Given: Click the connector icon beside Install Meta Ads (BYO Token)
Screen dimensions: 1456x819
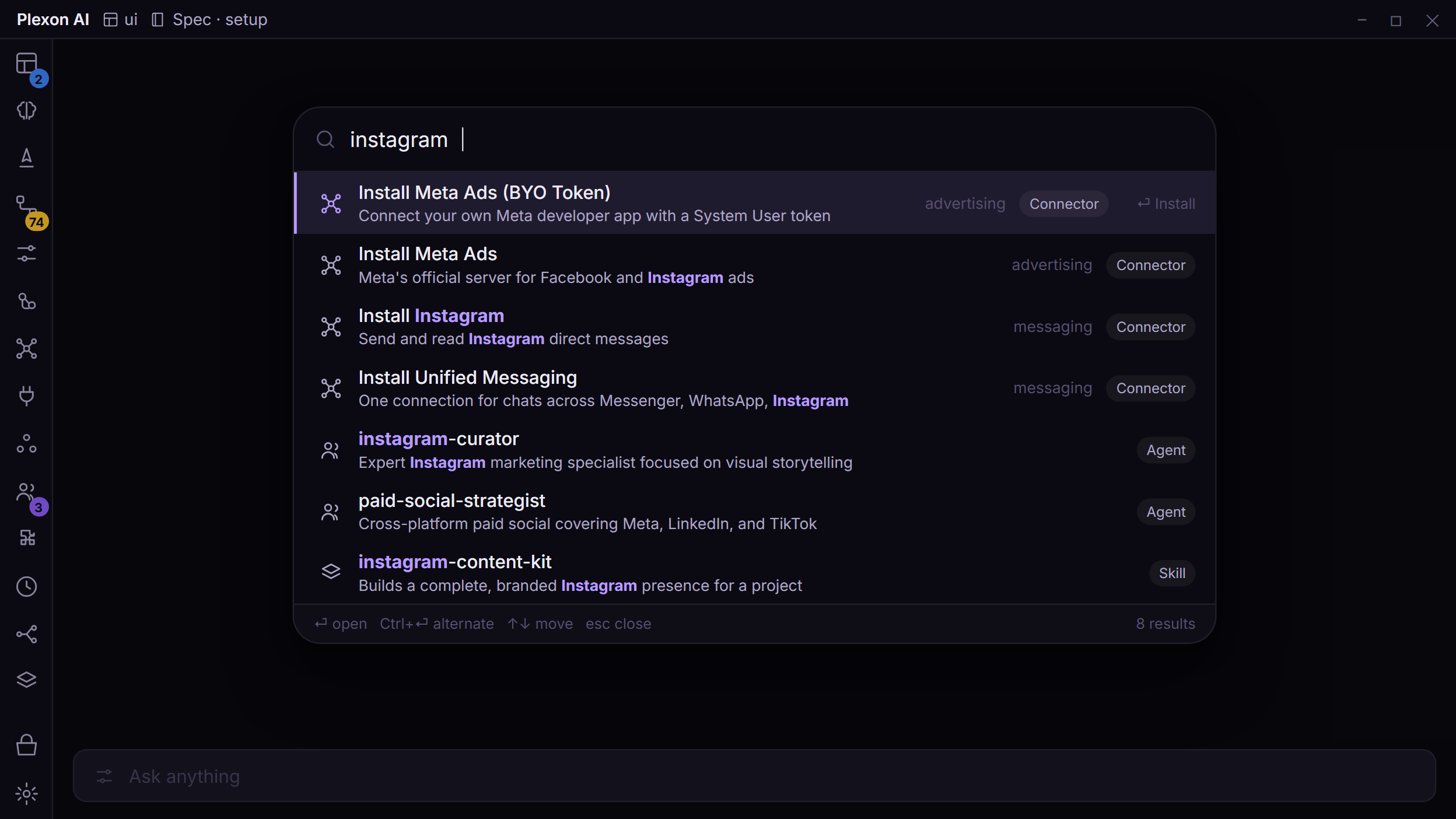Looking at the screenshot, I should (331, 204).
